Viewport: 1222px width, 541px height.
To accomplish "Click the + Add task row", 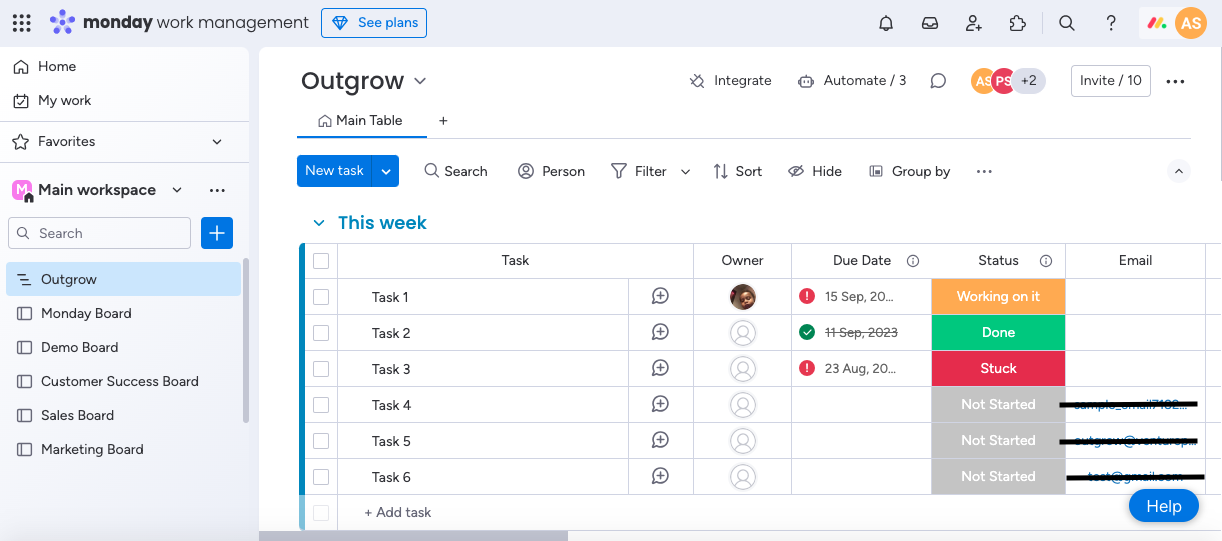I will 398,513.
